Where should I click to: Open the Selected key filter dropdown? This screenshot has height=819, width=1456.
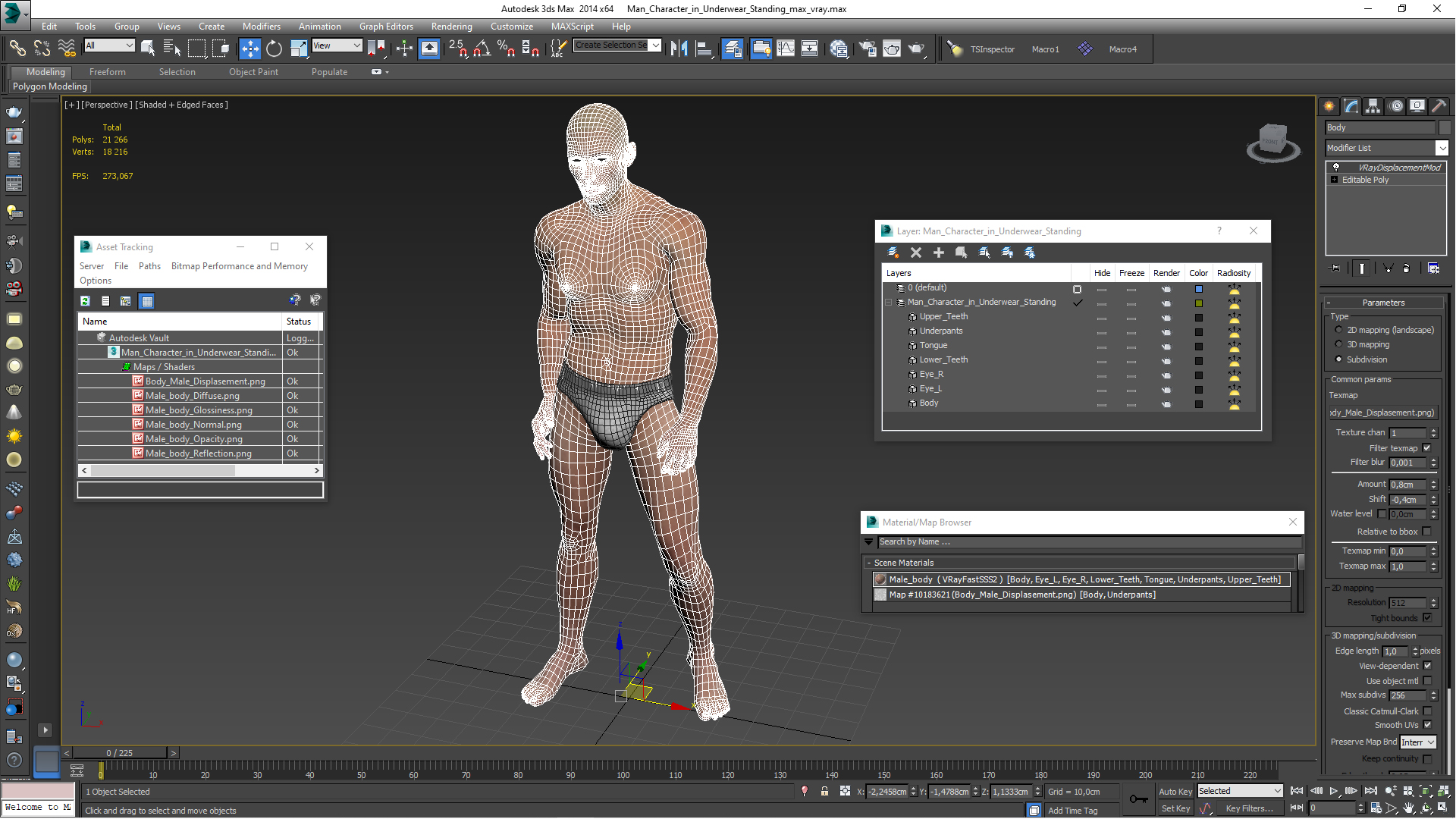click(x=1240, y=791)
